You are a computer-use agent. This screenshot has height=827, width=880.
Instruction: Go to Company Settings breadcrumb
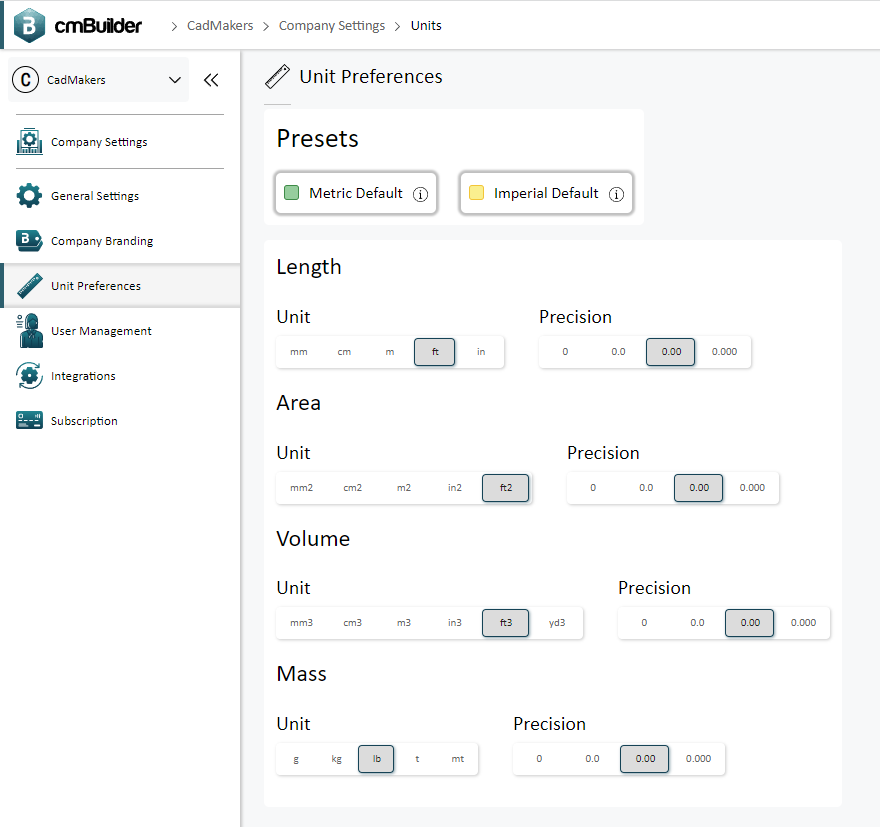pyautogui.click(x=332, y=26)
